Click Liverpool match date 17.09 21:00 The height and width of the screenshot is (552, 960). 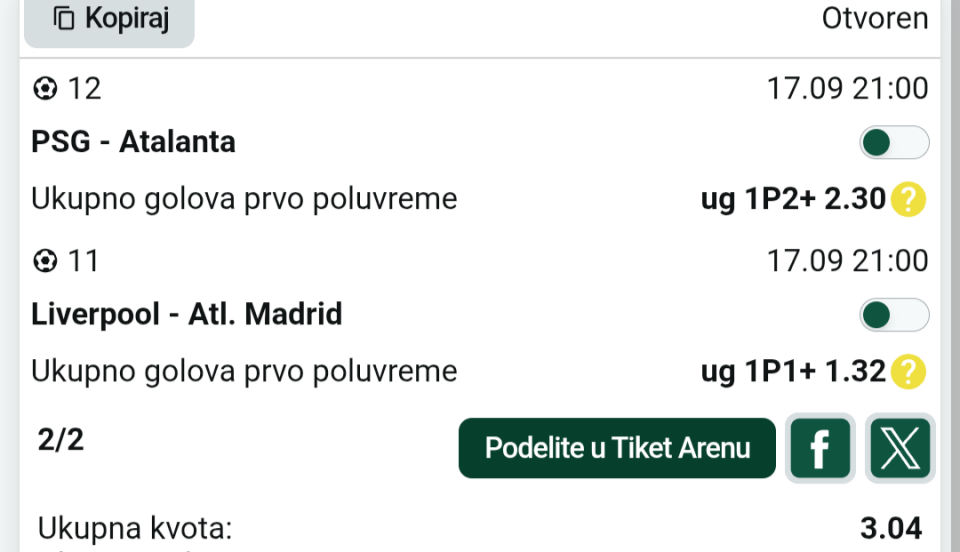pyautogui.click(x=847, y=261)
